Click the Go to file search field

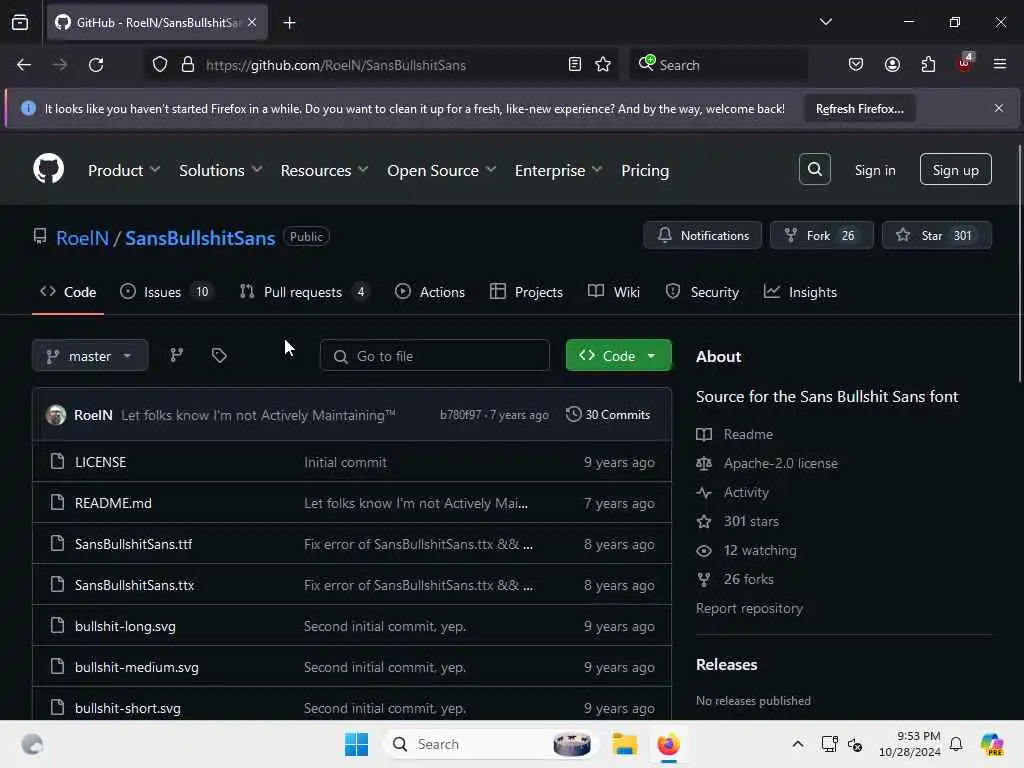pos(434,356)
